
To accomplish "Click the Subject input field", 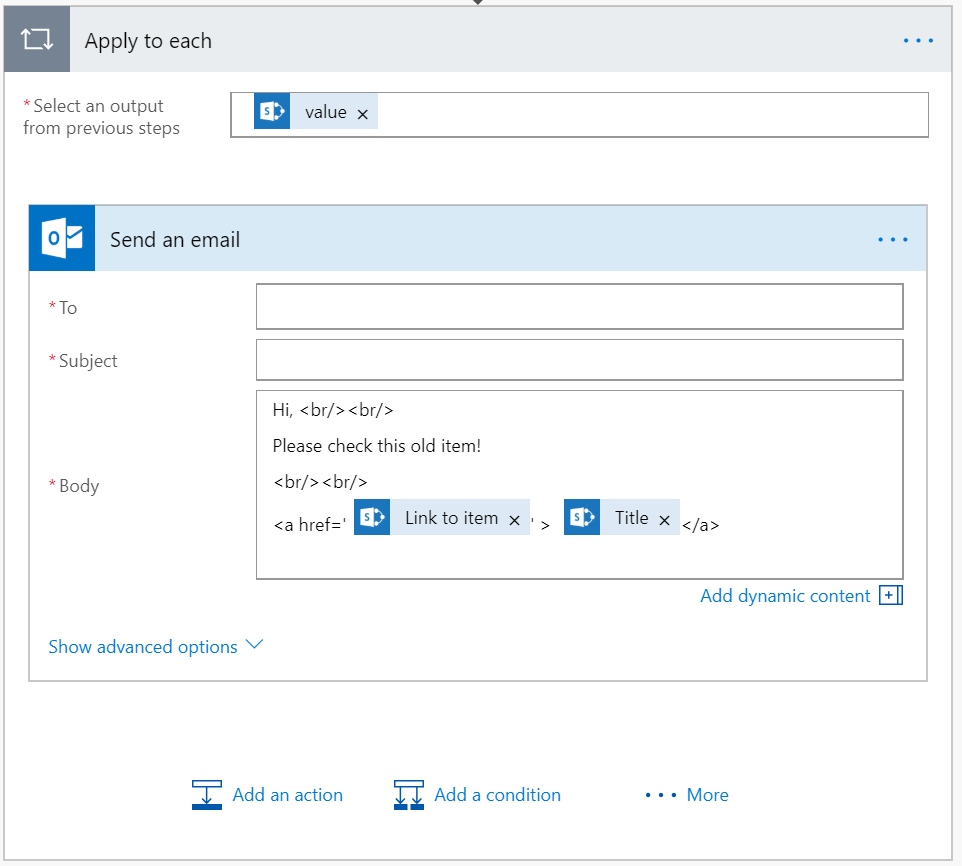I will point(579,359).
